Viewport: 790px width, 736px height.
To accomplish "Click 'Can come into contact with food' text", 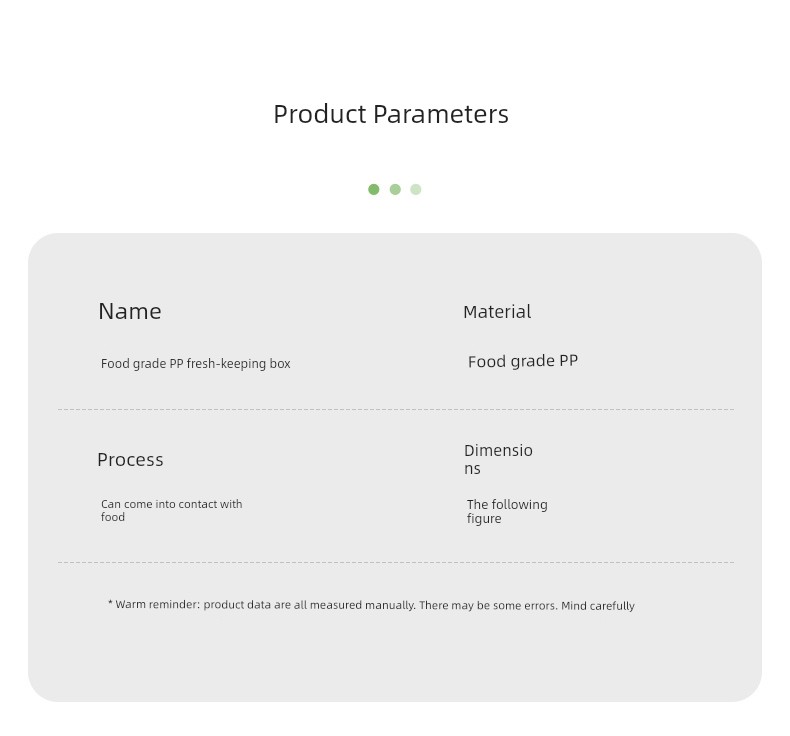I will (171, 510).
